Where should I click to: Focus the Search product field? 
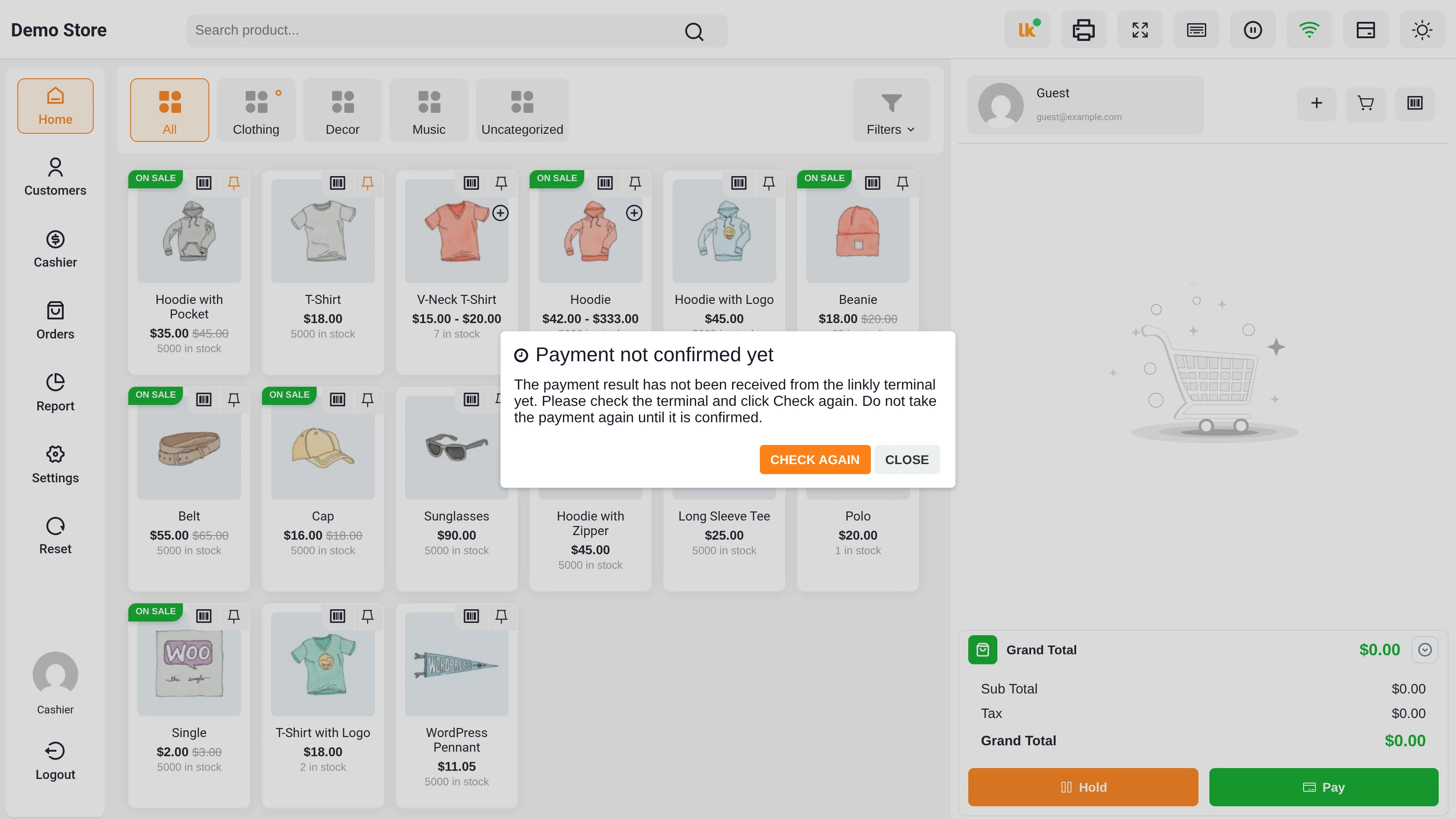pos(457,30)
